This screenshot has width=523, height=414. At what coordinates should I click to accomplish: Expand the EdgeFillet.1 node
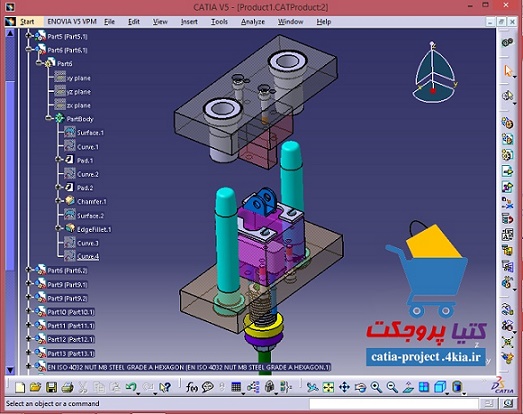click(59, 229)
